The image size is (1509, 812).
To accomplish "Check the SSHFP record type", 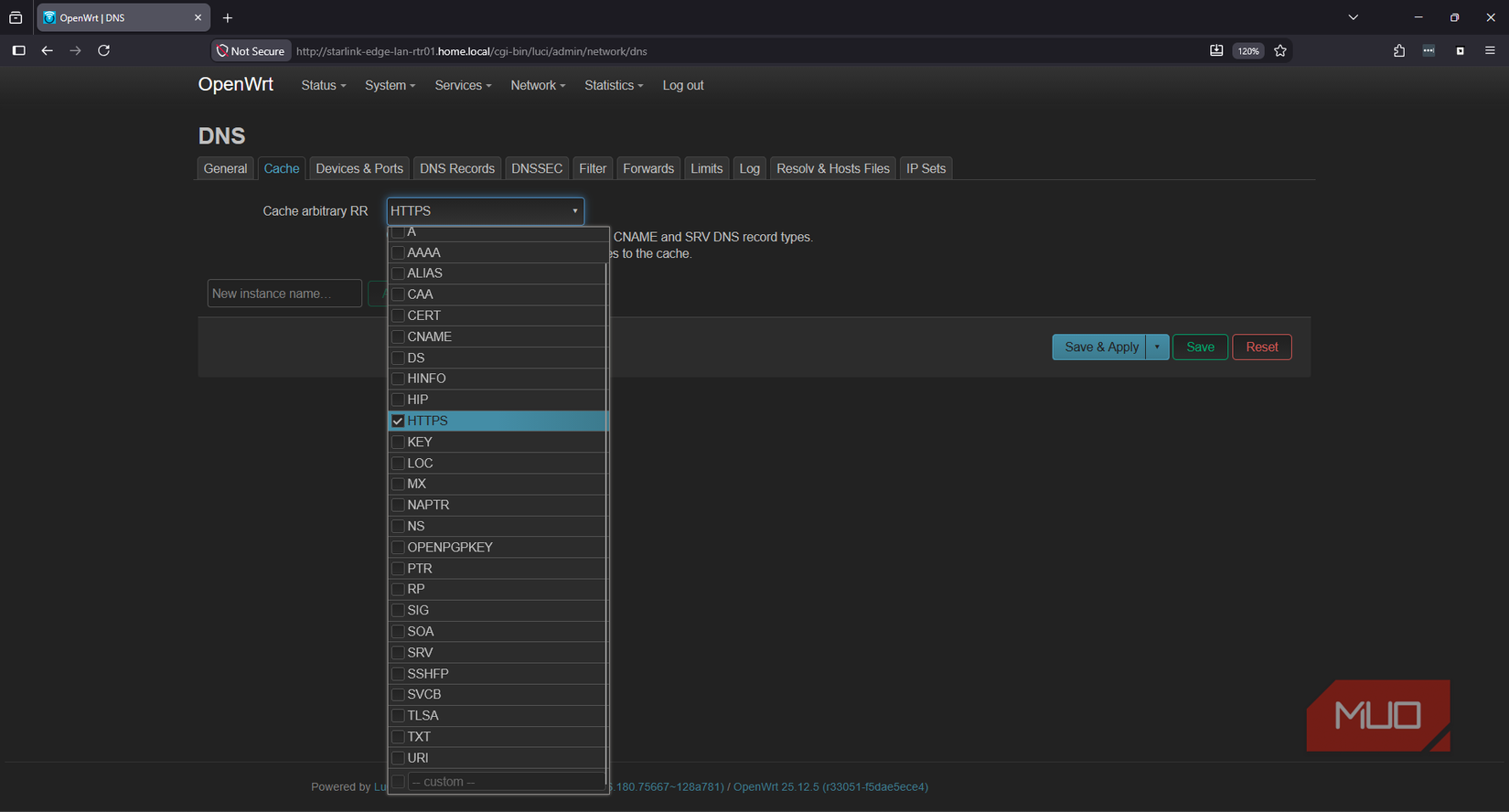I will [398, 674].
